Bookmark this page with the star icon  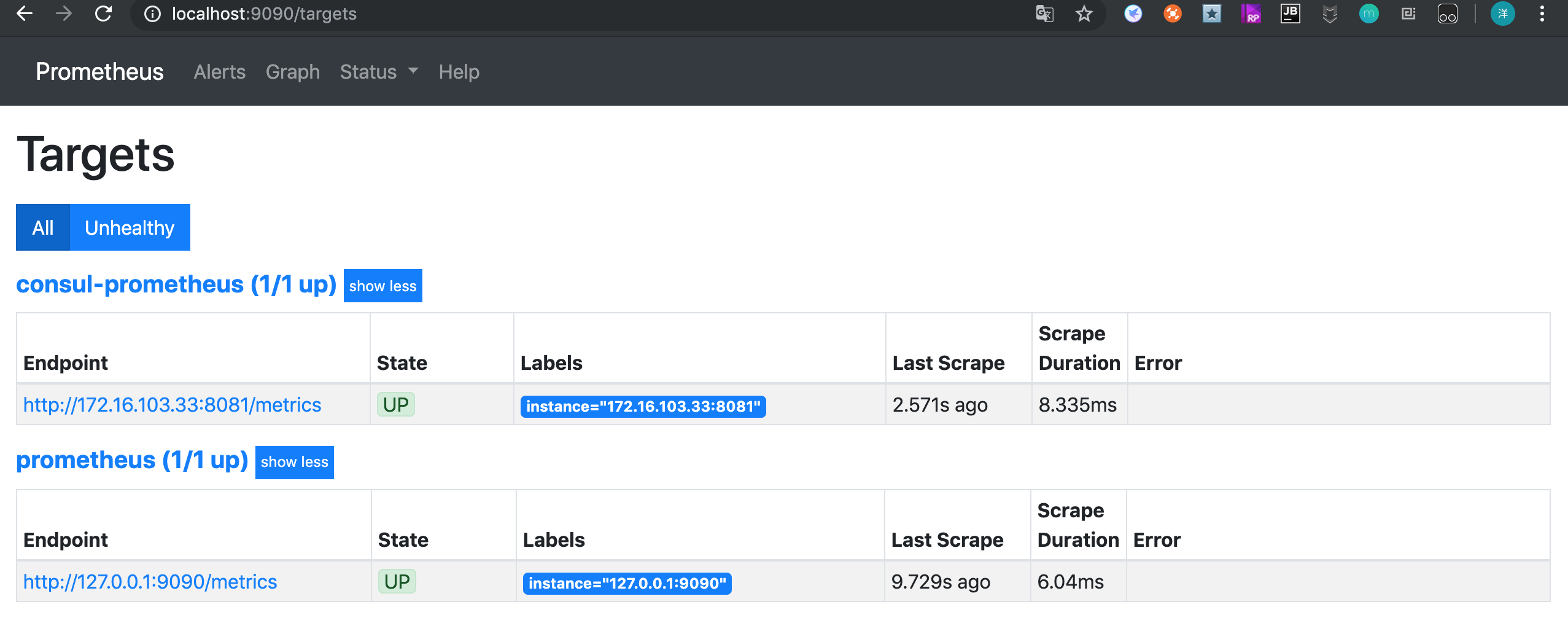click(x=1084, y=14)
